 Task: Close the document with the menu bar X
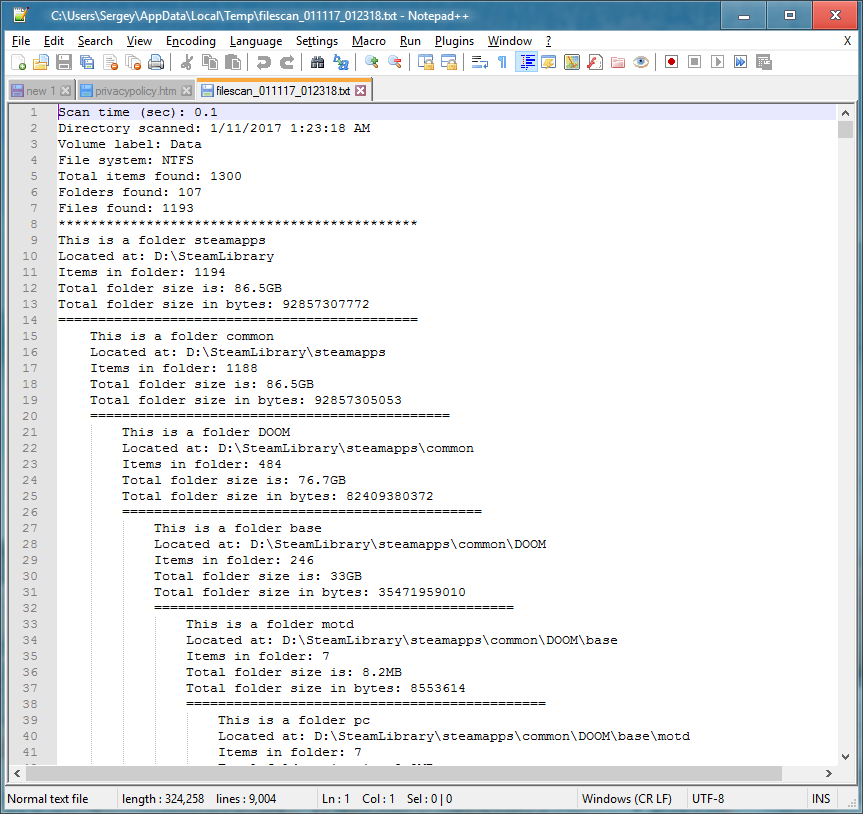[x=848, y=41]
